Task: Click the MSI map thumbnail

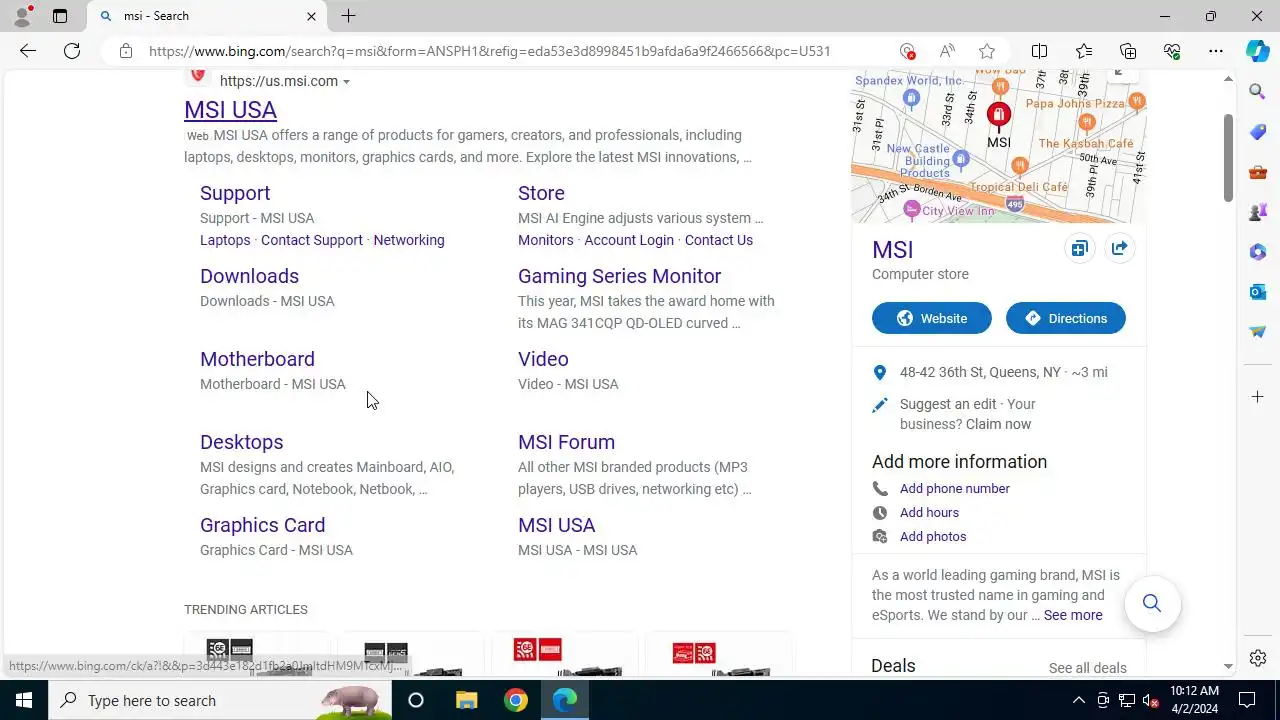Action: coord(998,146)
